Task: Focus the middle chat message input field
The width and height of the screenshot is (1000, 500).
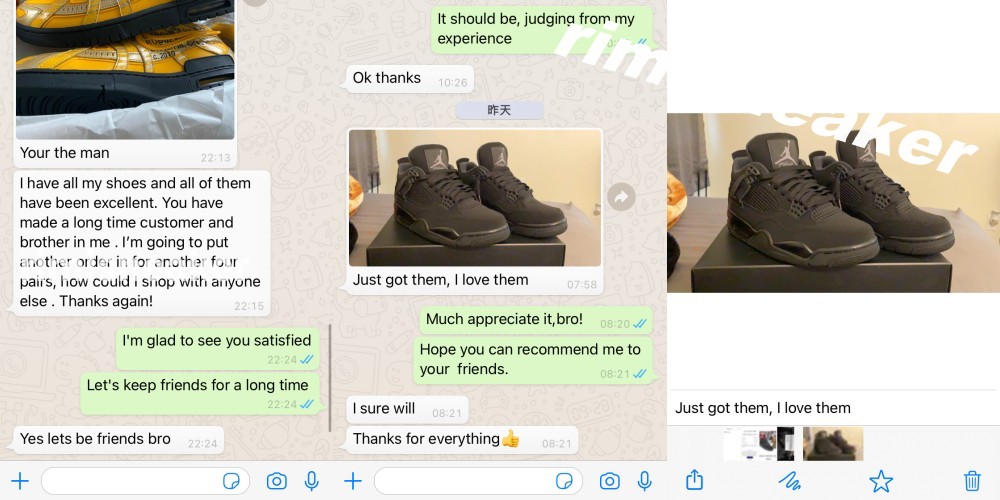Action: [x=478, y=481]
